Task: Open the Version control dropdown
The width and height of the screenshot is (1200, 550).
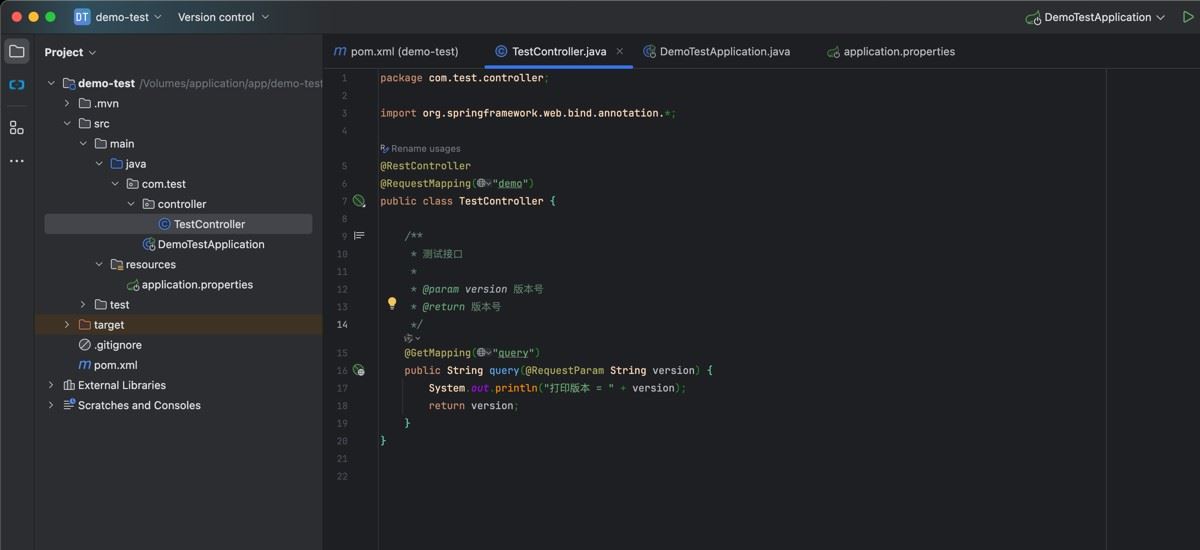Action: 223,17
